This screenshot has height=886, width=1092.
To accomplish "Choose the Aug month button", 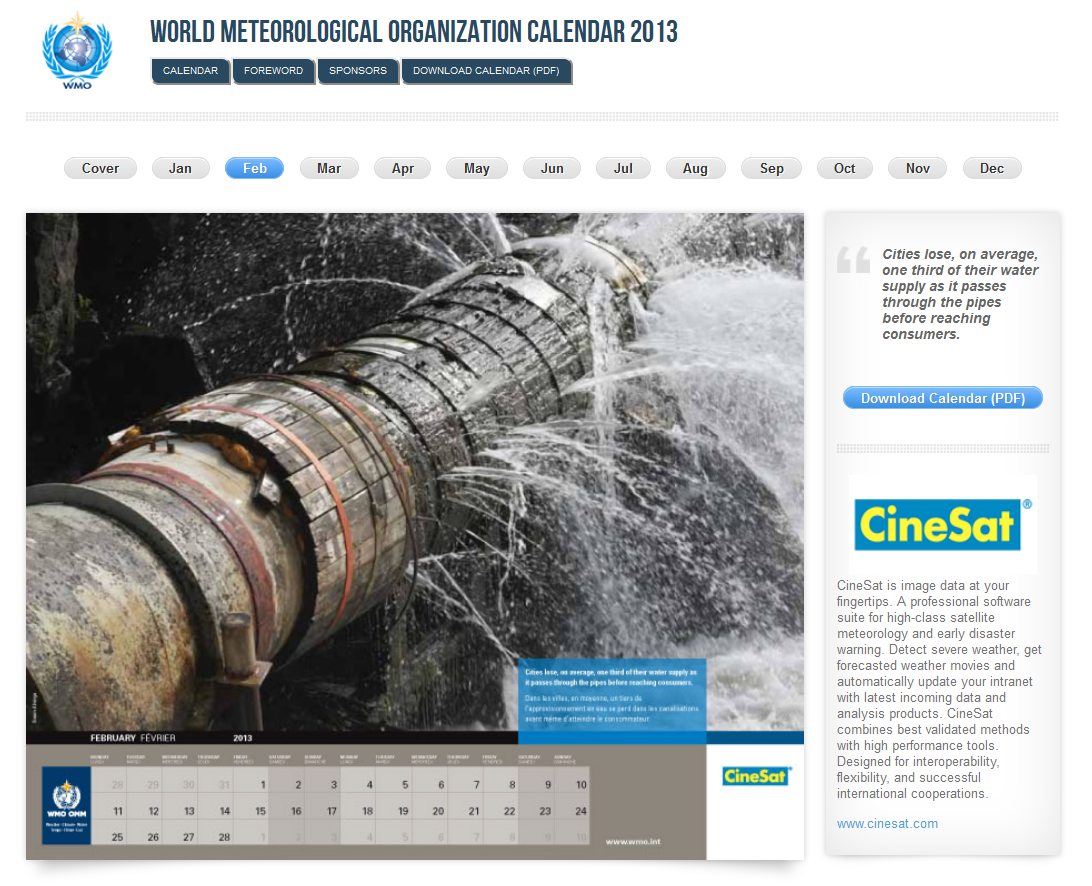I will (695, 168).
